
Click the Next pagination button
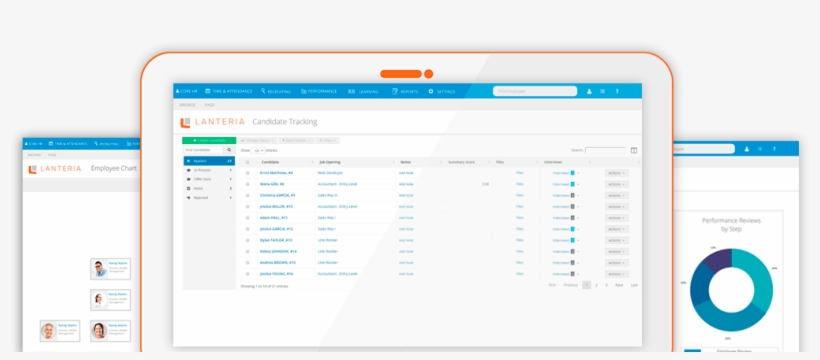pyautogui.click(x=619, y=285)
